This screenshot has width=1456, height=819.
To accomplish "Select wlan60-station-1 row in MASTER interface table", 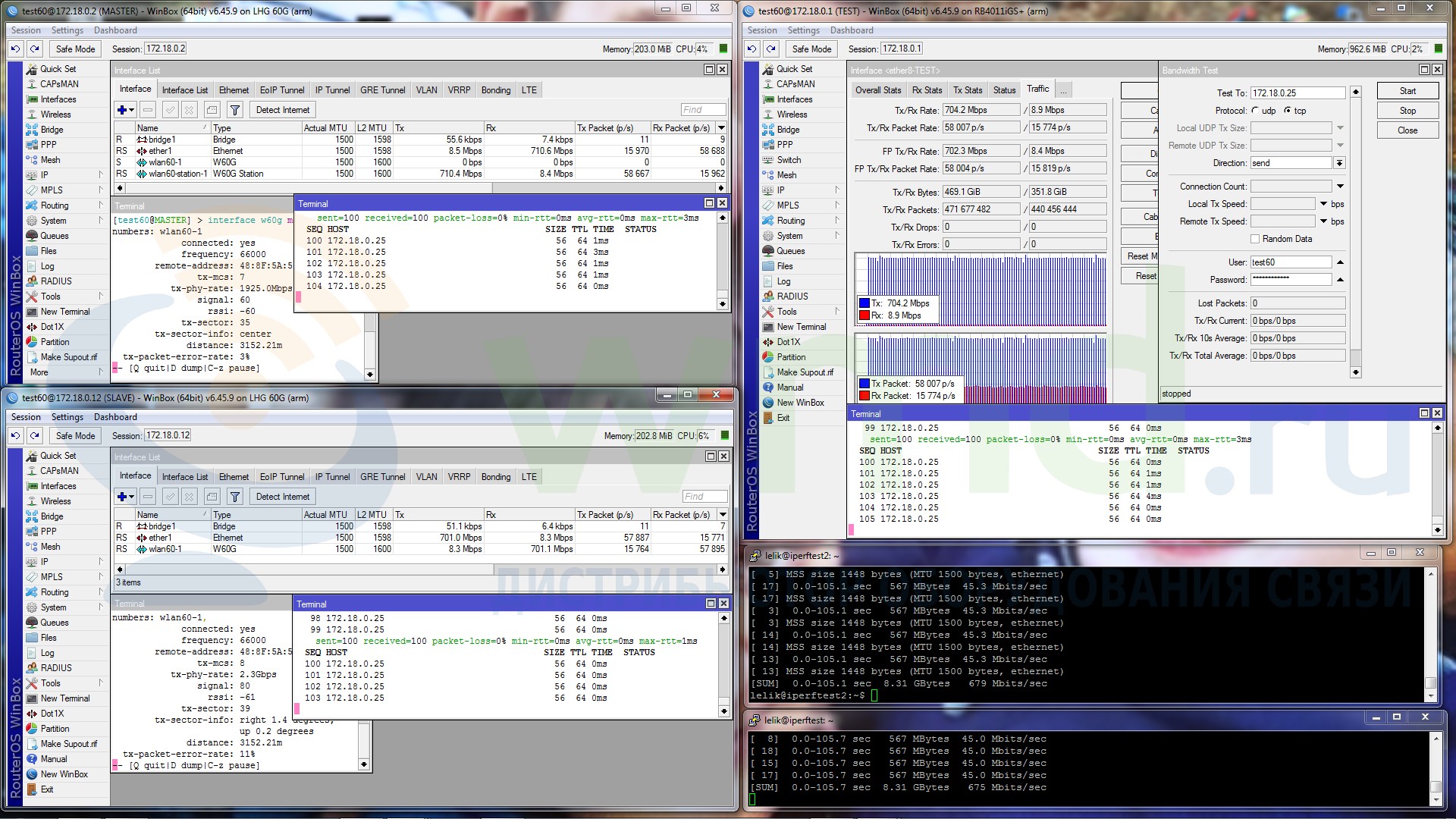I will point(419,174).
